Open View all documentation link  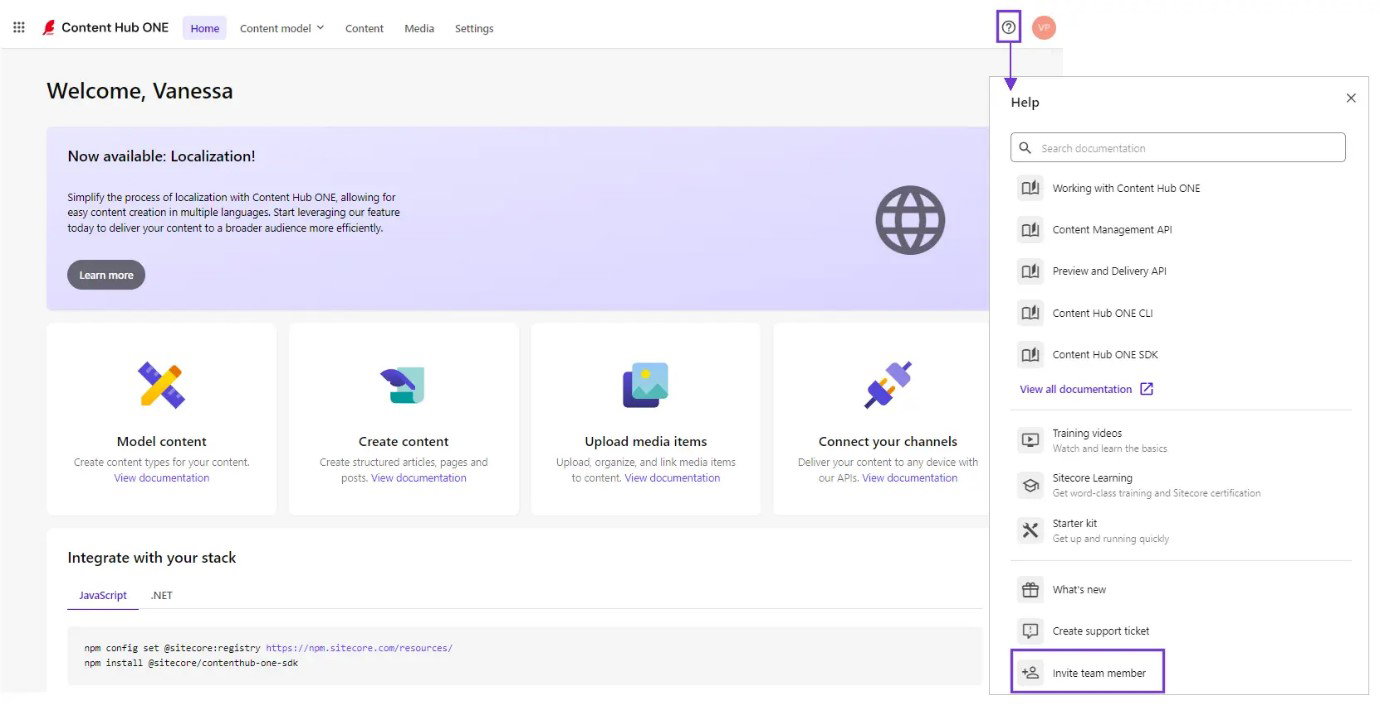(x=1076, y=389)
